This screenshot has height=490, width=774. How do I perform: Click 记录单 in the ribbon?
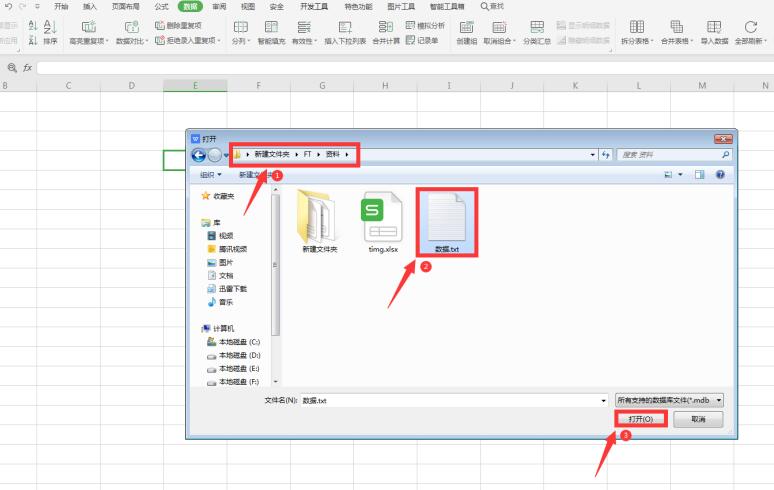422,40
